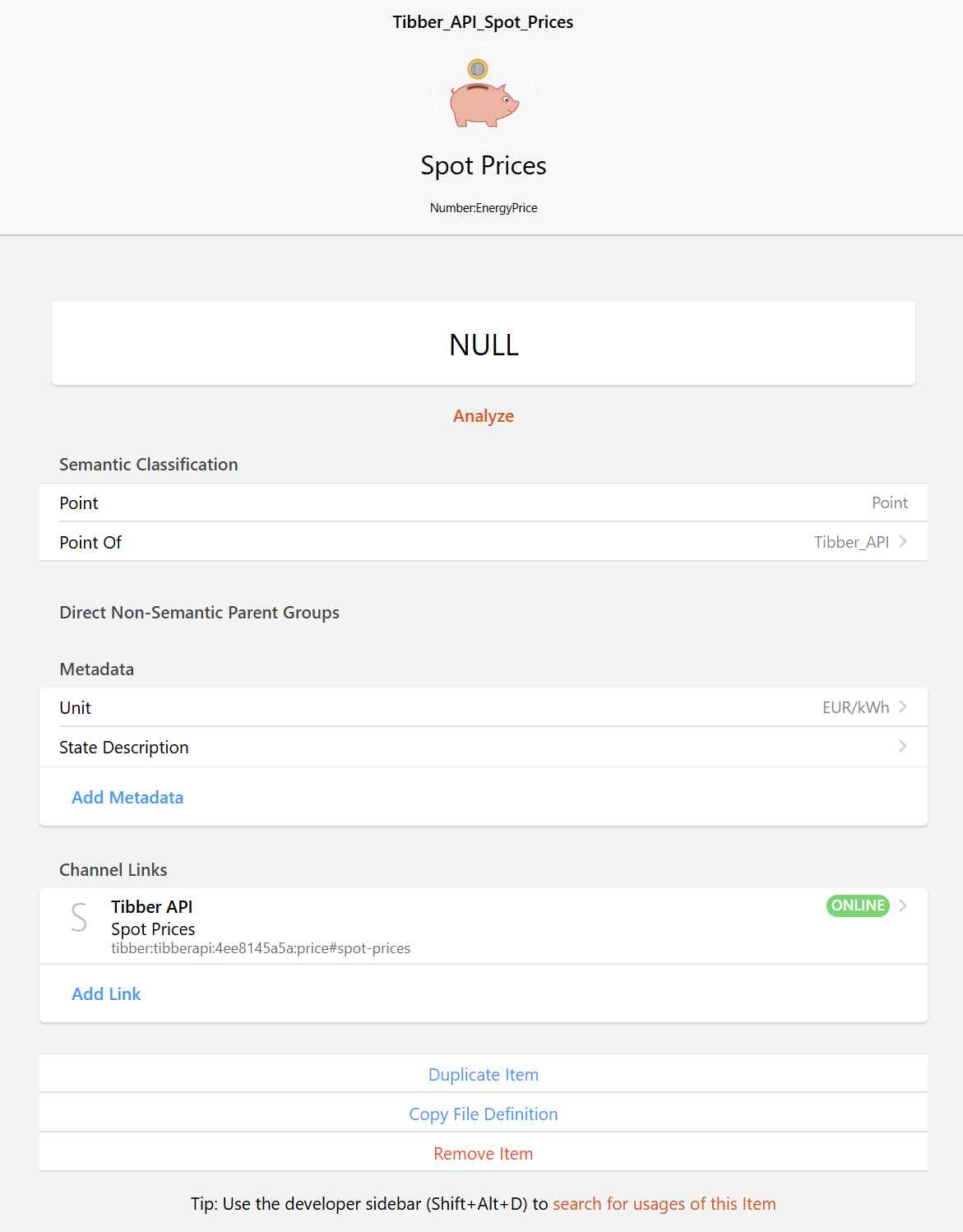Expand the Point Of Tibber_API chevron

pos(903,541)
